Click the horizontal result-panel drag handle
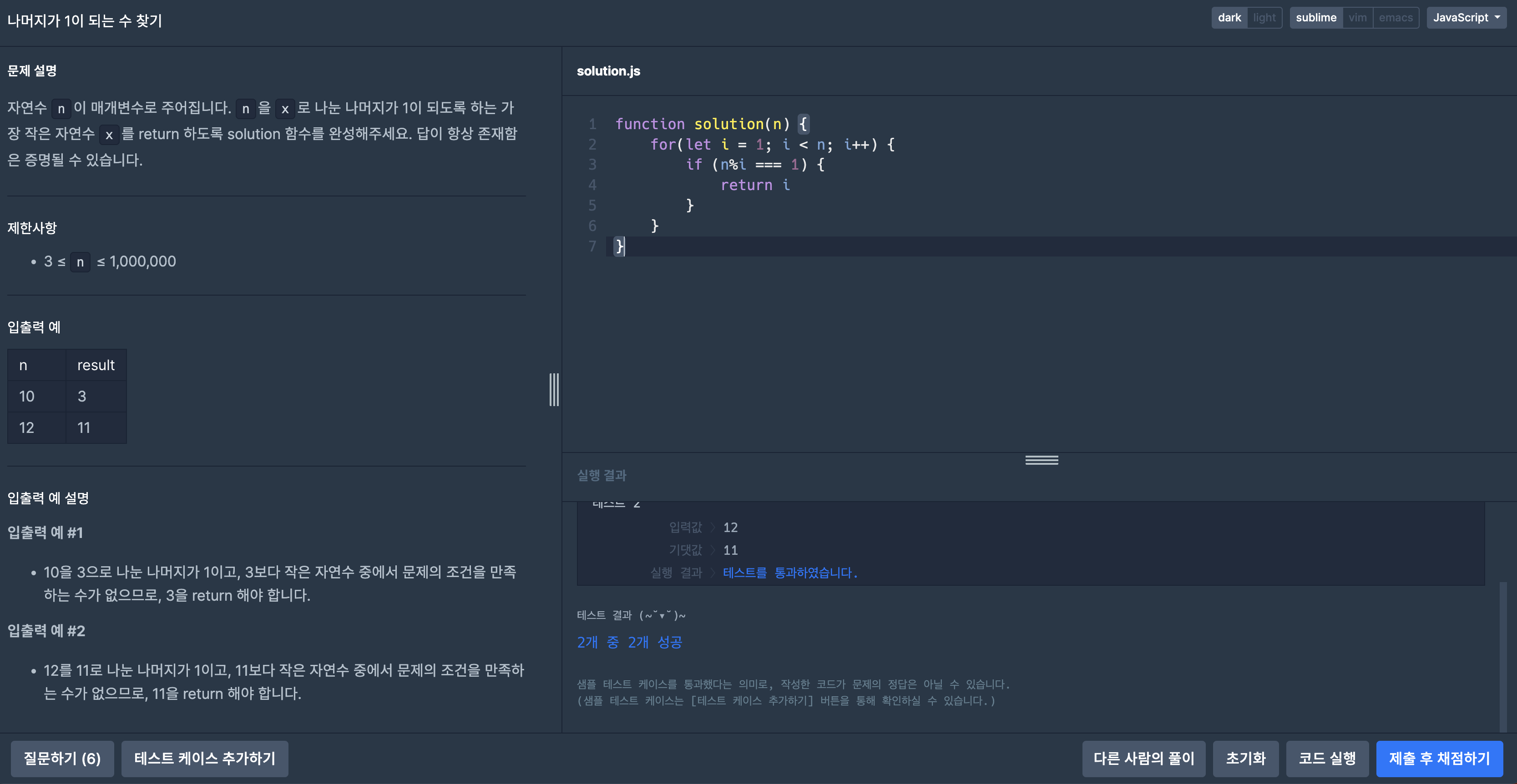This screenshot has width=1517, height=784. (x=1041, y=460)
